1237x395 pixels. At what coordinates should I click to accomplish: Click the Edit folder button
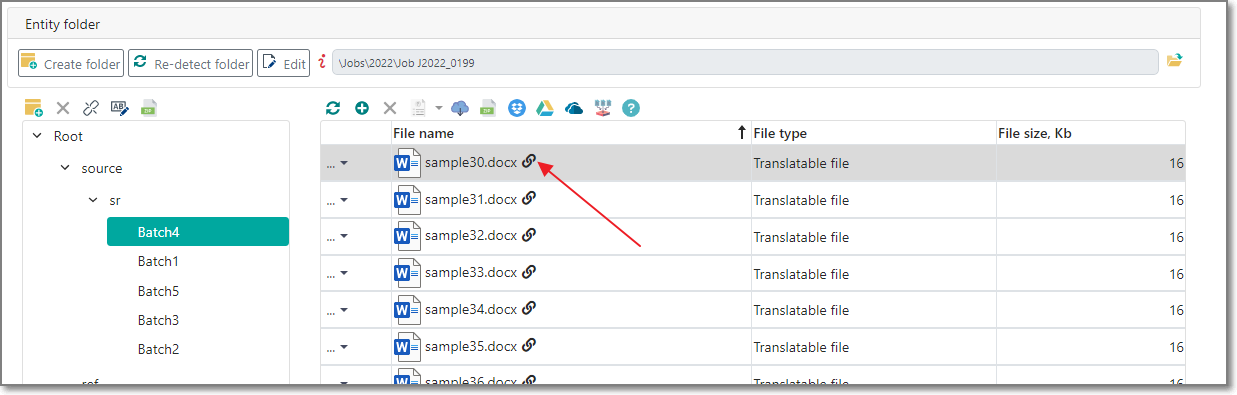pyautogui.click(x=283, y=63)
